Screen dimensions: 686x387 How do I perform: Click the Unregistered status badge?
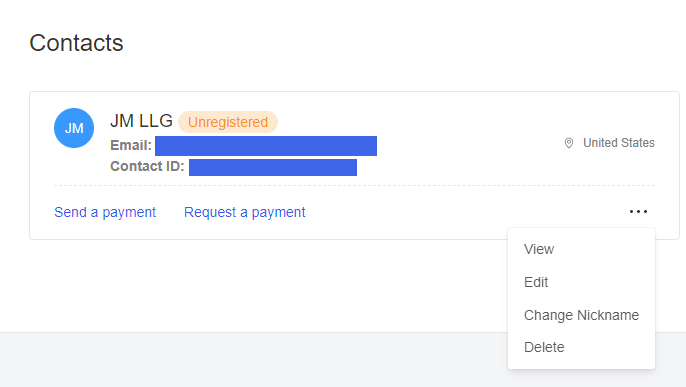228,122
